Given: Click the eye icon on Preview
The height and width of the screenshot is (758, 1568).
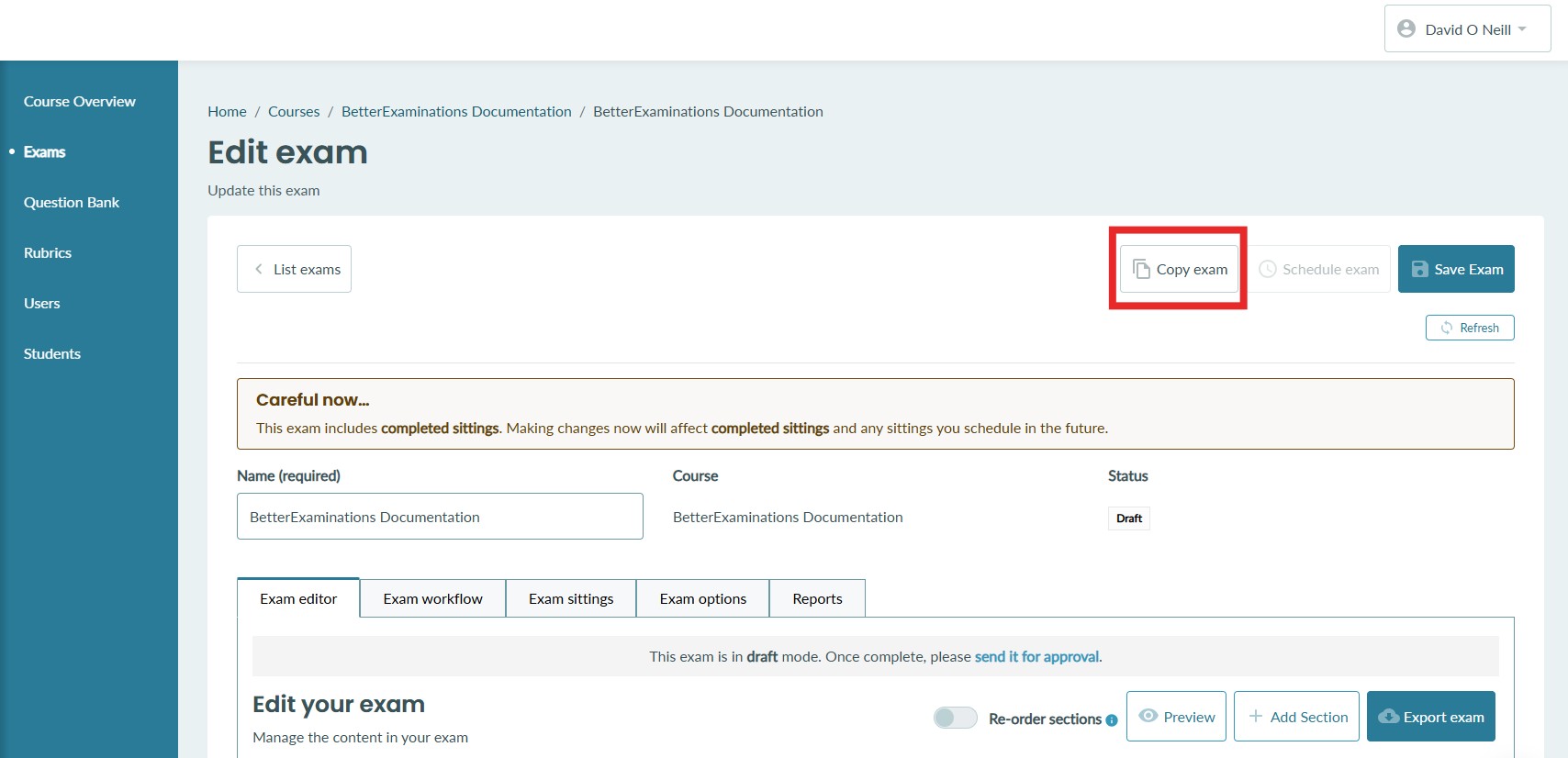Looking at the screenshot, I should pos(1148,716).
